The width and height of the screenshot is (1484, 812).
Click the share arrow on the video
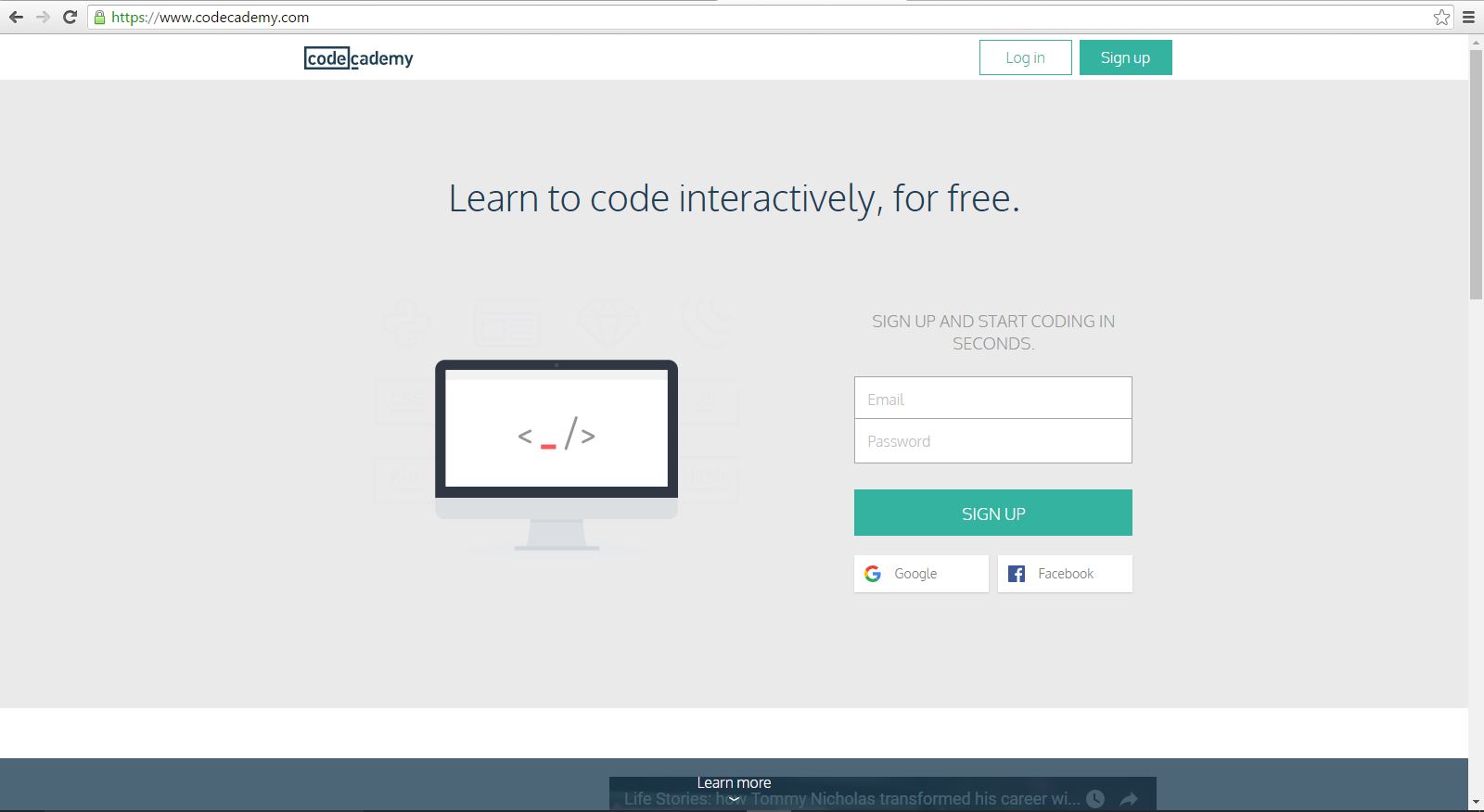[x=1129, y=799]
